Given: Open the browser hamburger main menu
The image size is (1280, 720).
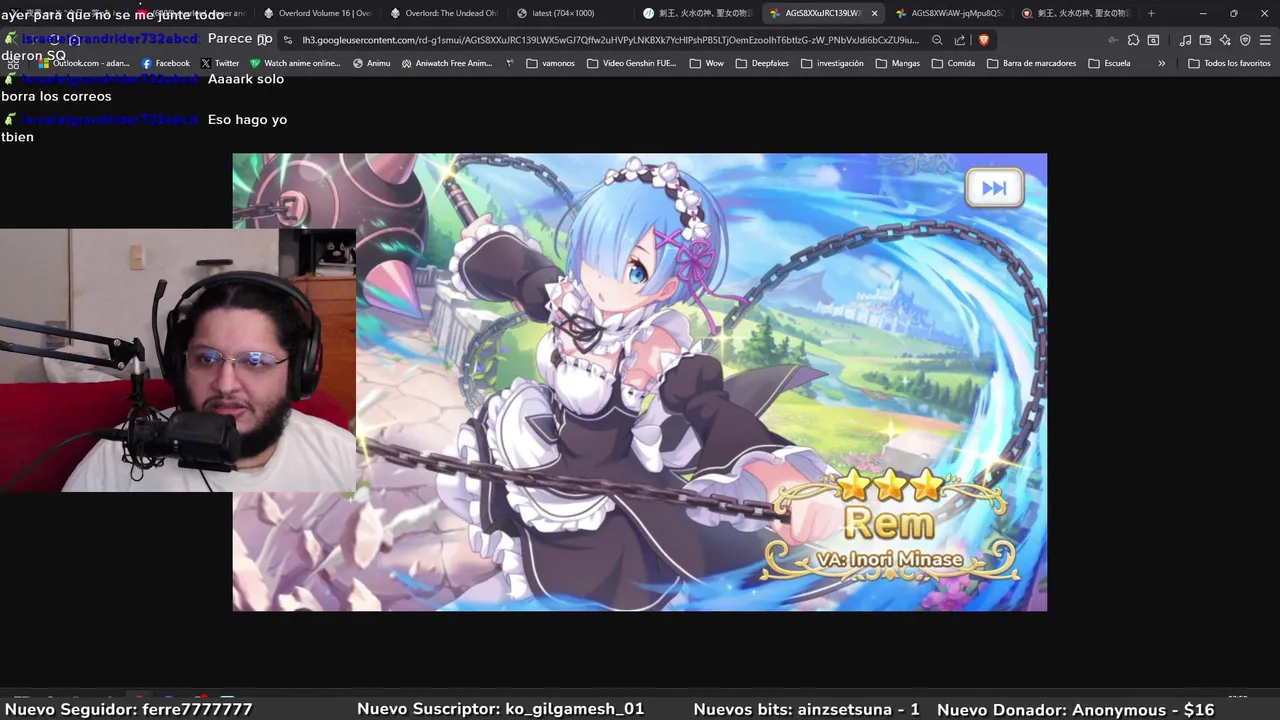Looking at the screenshot, I should coord(1265,40).
